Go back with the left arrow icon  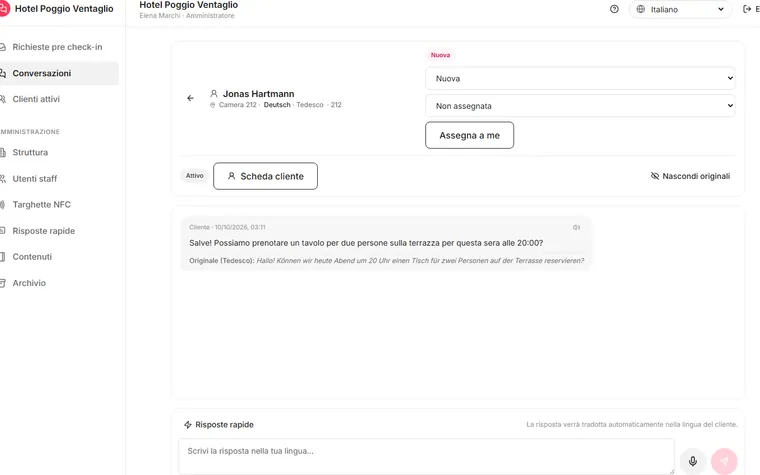[x=190, y=98]
